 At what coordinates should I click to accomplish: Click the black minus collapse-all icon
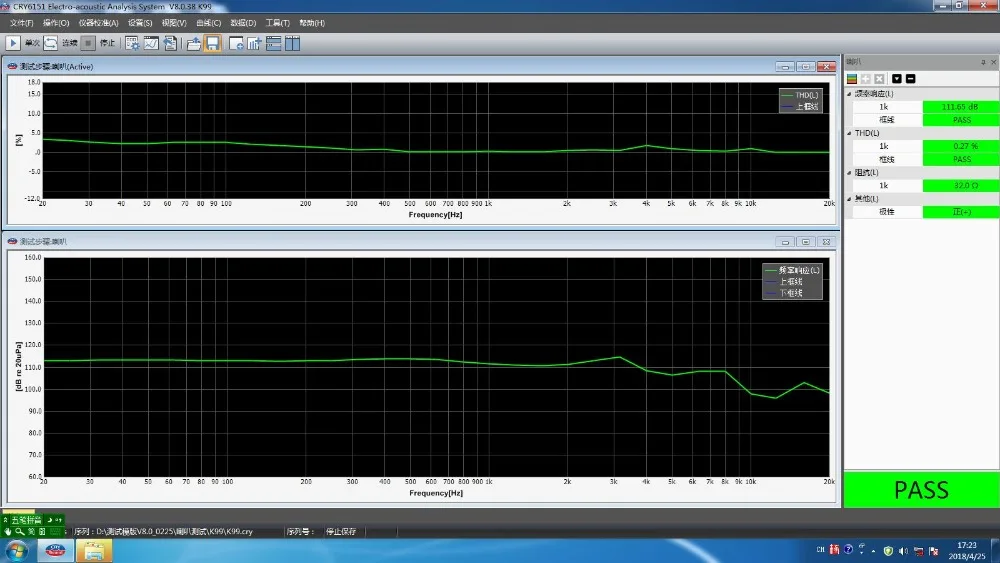[911, 78]
